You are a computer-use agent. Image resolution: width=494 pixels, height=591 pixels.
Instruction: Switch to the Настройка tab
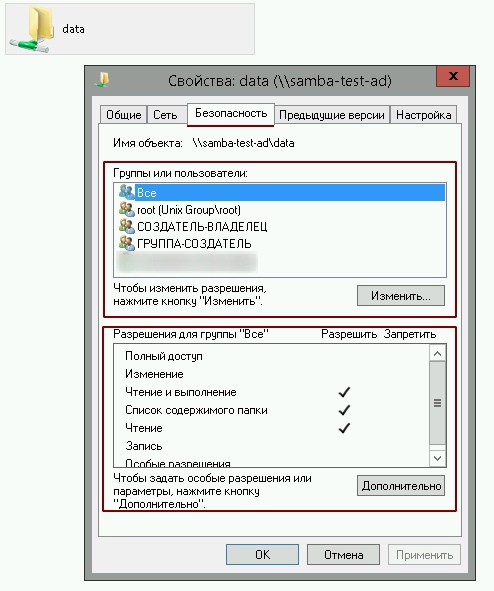(424, 115)
